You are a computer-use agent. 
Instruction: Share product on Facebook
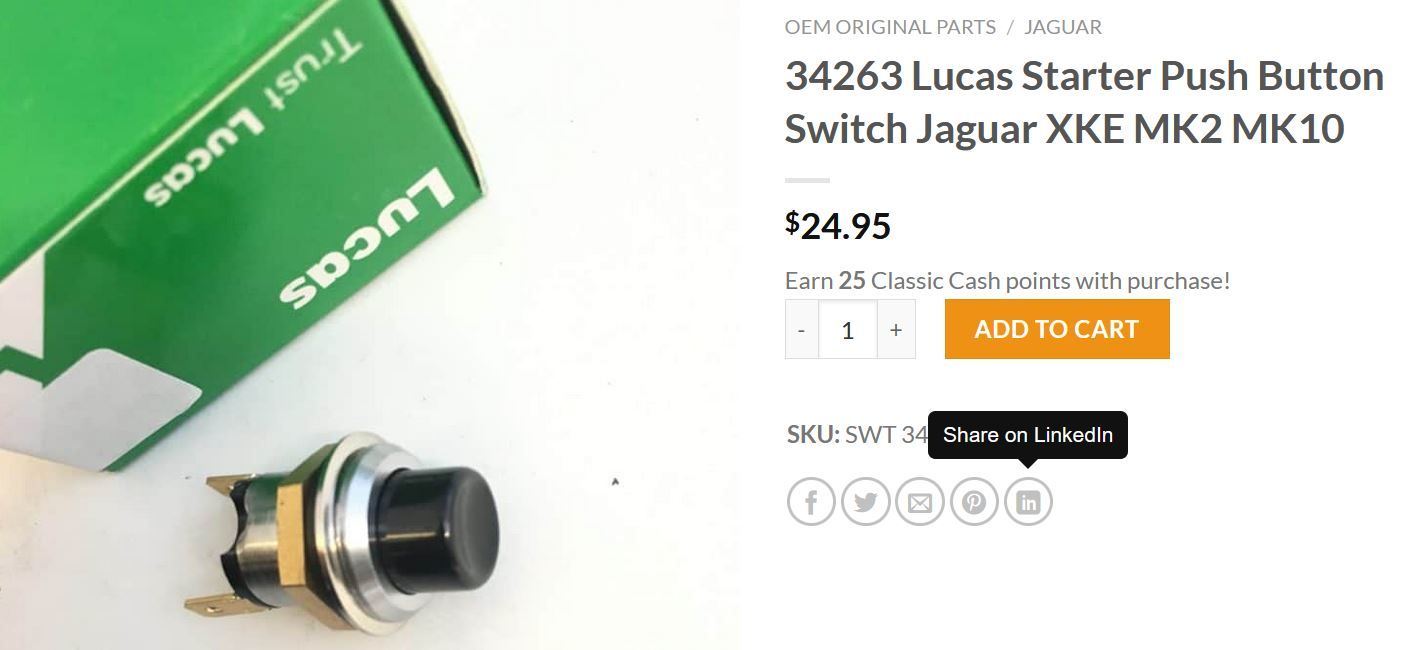[811, 501]
